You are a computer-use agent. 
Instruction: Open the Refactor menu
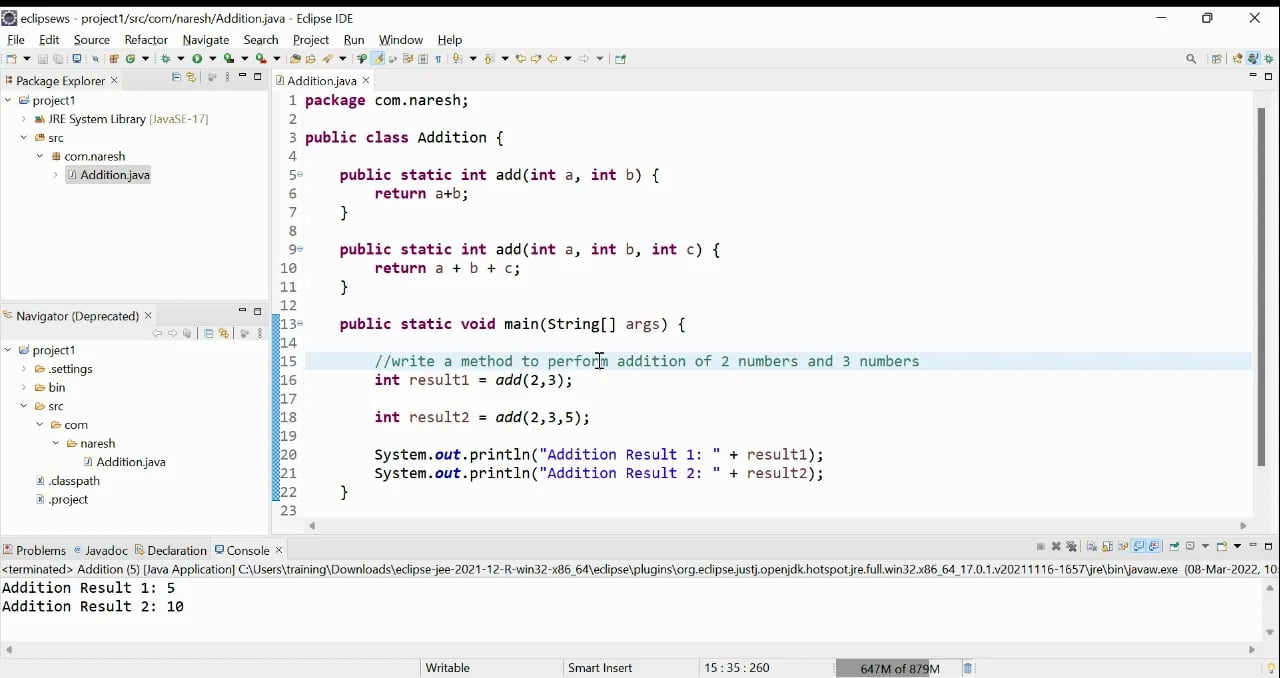coord(146,40)
